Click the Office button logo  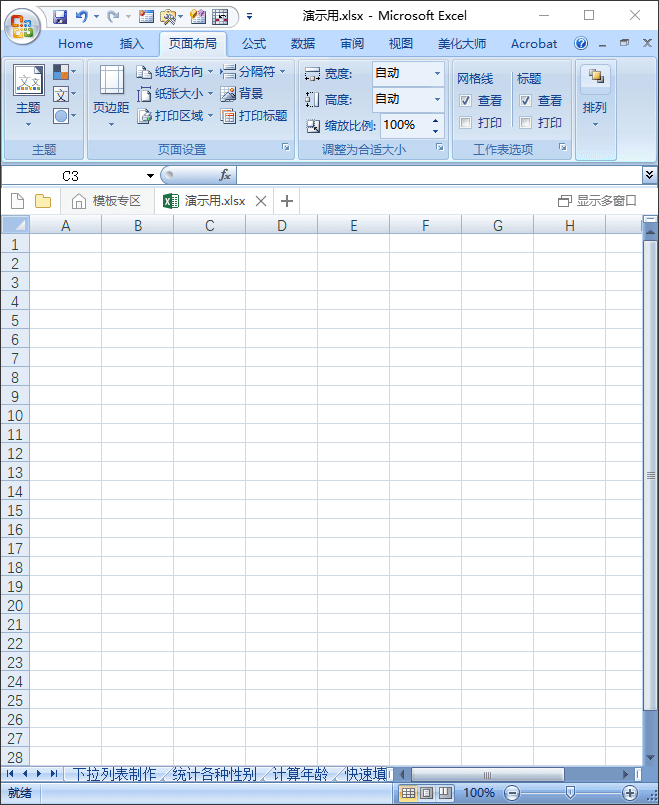pyautogui.click(x=23, y=25)
